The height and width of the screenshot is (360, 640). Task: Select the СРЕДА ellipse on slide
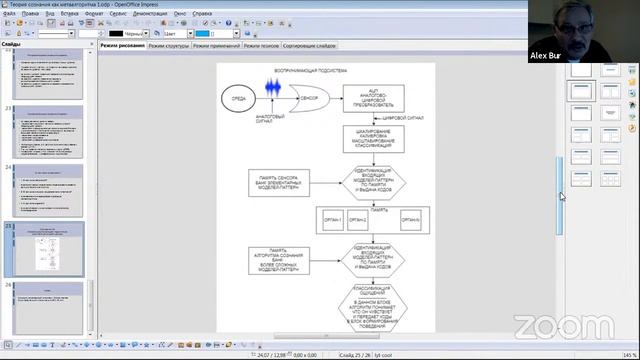[x=238, y=98]
